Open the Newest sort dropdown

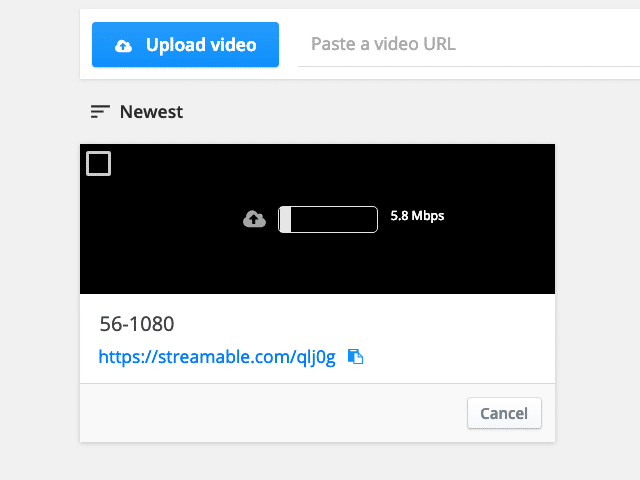pyautogui.click(x=137, y=111)
